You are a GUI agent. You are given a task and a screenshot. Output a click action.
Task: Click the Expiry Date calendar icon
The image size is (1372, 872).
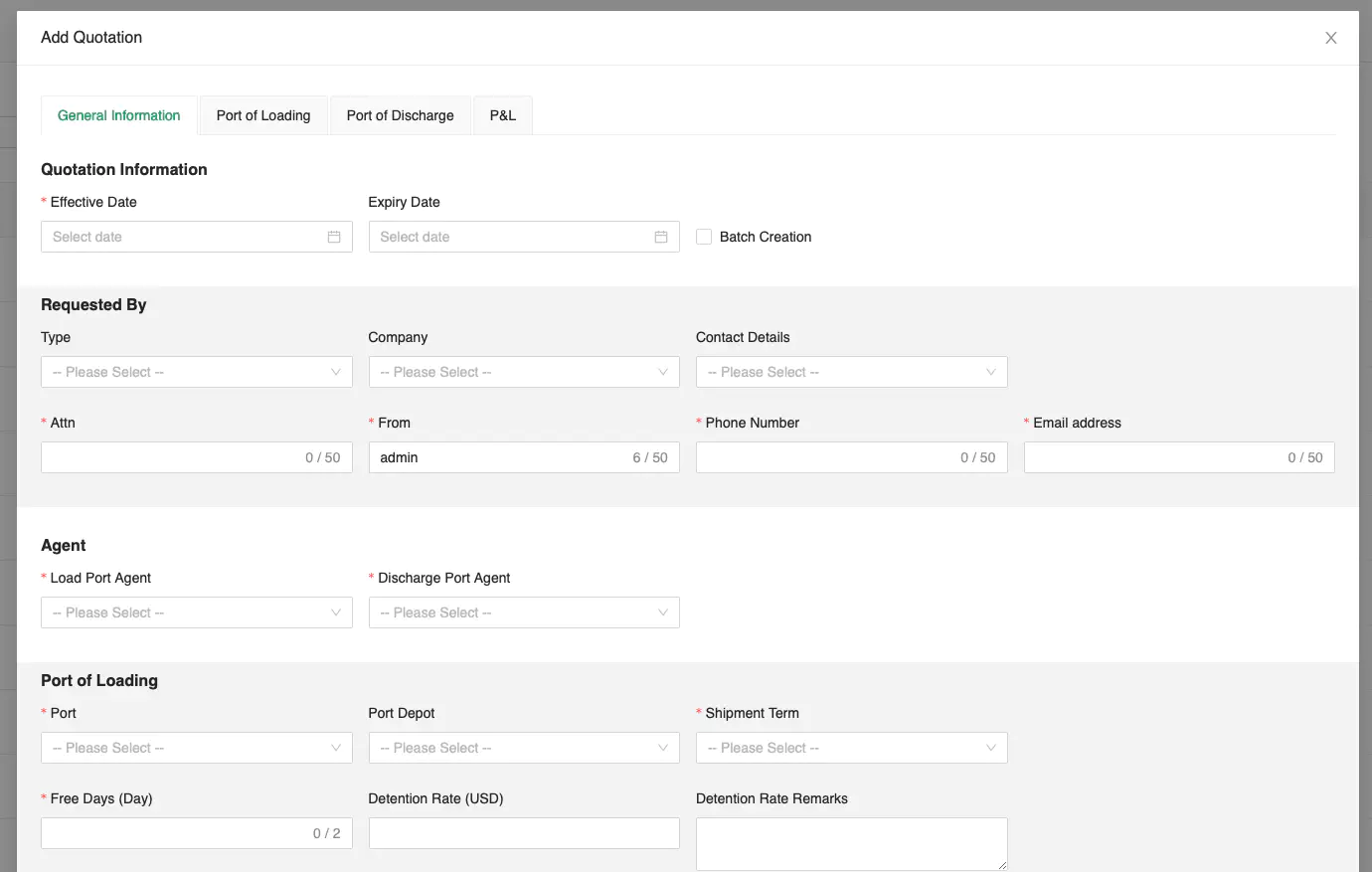[661, 237]
